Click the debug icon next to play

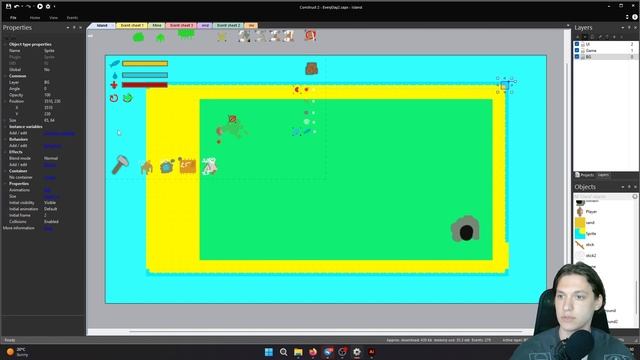(x=48, y=7)
